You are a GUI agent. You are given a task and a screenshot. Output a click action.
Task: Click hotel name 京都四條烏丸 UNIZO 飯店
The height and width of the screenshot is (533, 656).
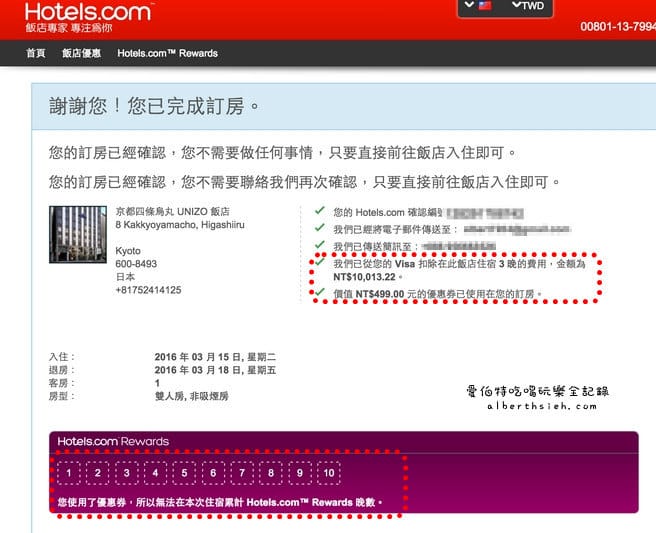tap(172, 211)
